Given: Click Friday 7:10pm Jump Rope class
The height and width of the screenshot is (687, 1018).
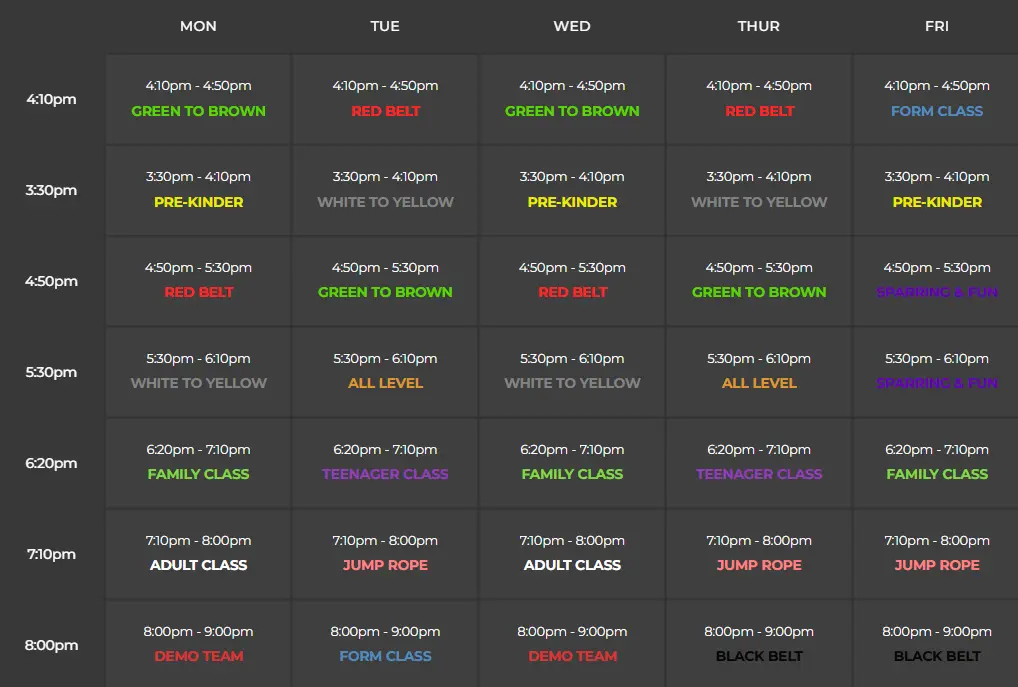Looking at the screenshot, I should [x=936, y=565].
